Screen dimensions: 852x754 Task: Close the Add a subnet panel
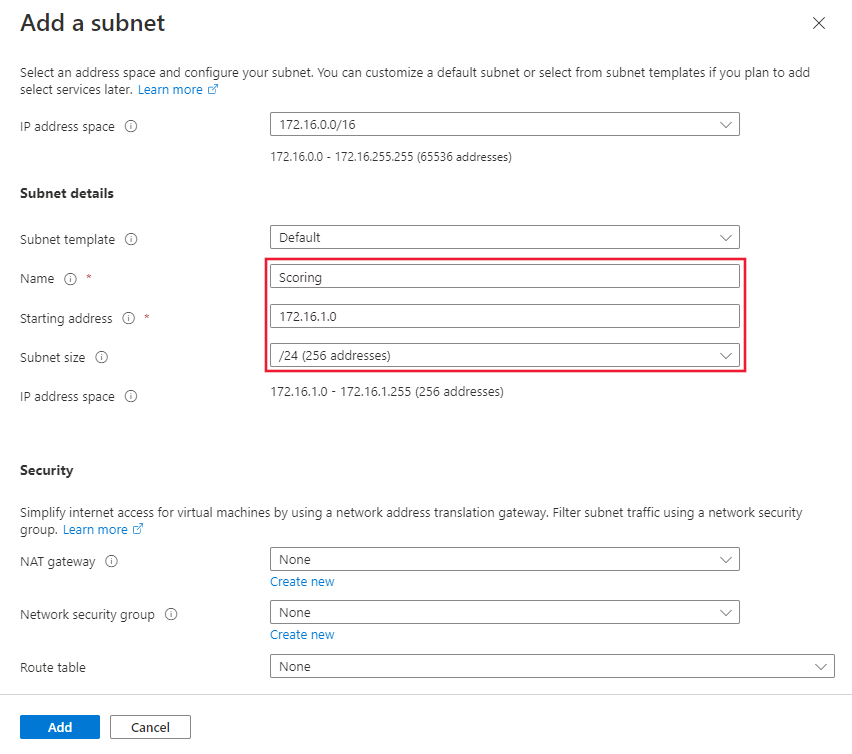pyautogui.click(x=819, y=23)
